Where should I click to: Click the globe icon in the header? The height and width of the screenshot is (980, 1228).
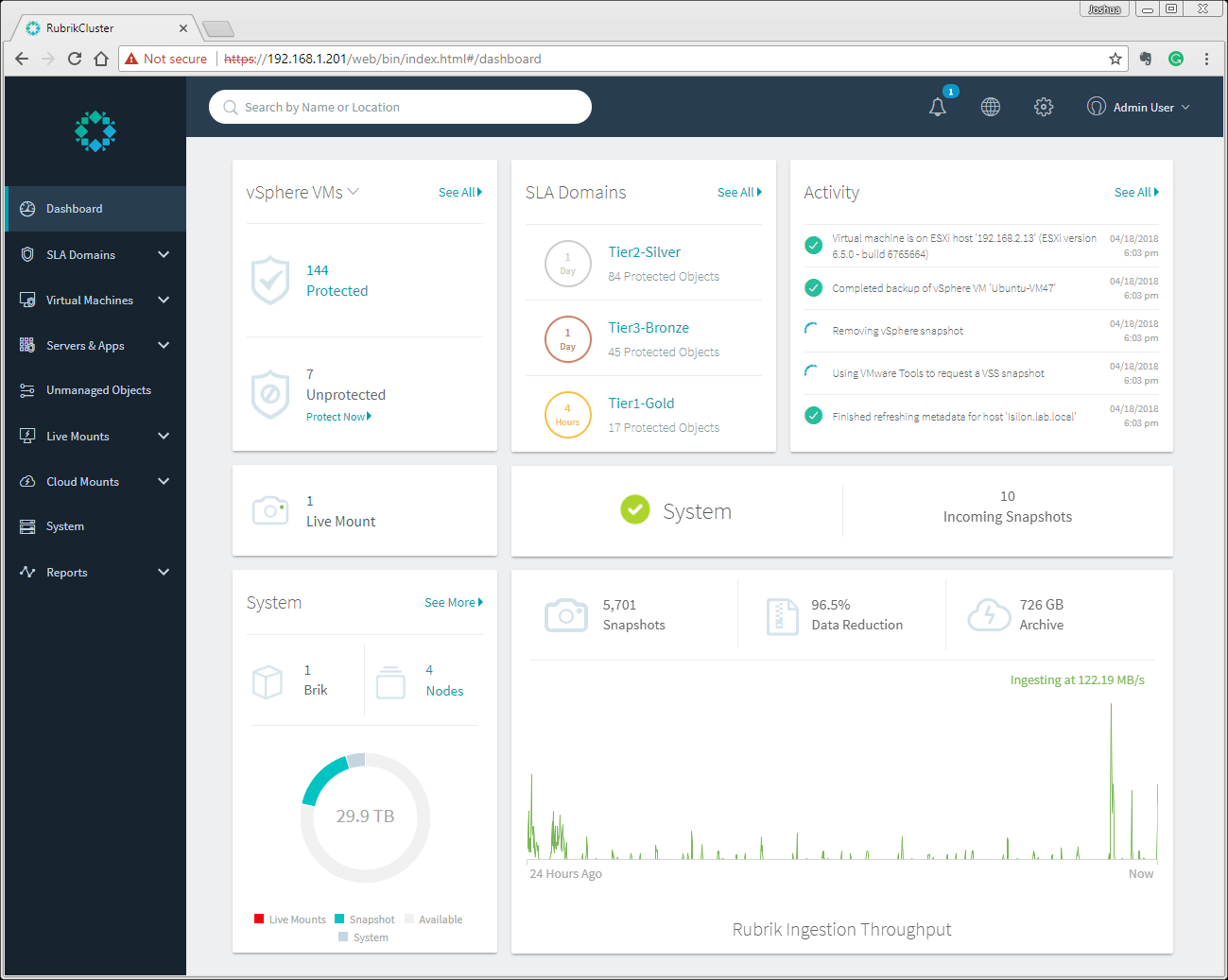click(x=990, y=107)
